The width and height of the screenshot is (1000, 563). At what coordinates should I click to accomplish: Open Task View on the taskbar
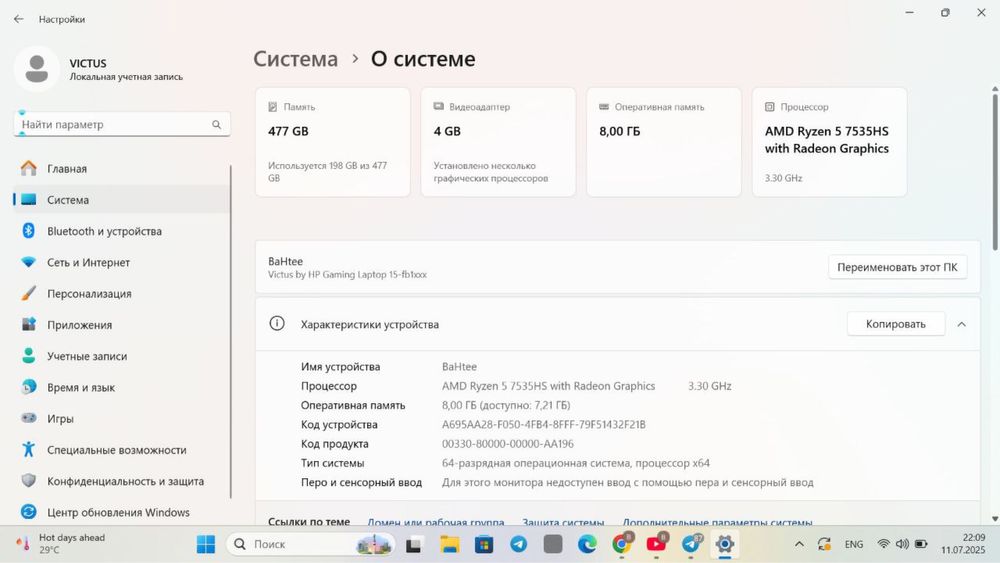(414, 545)
